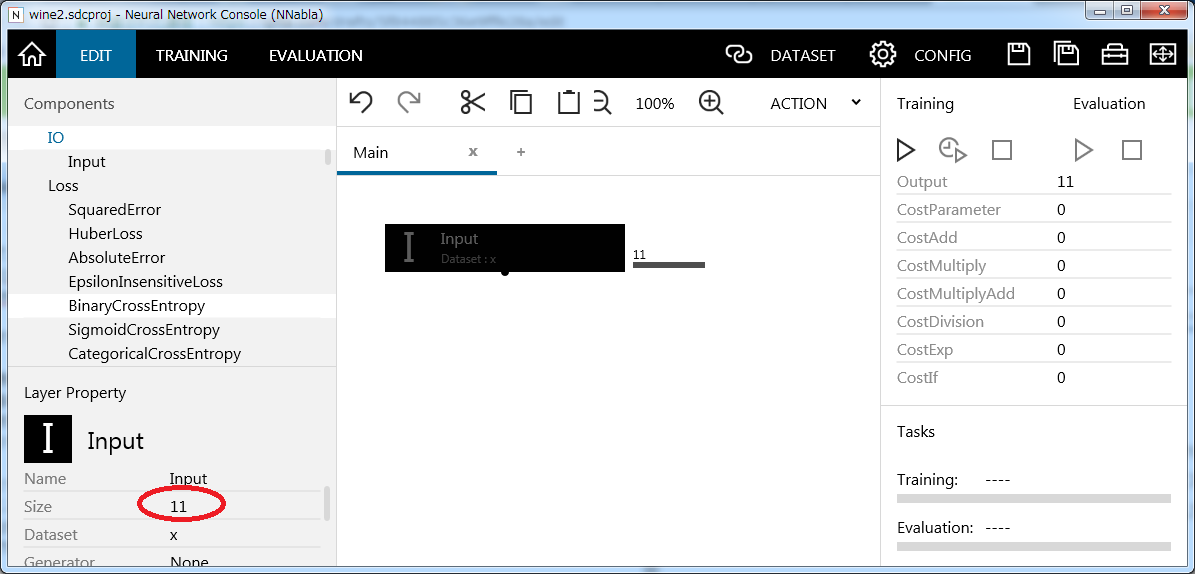Undo the last edit
The height and width of the screenshot is (574, 1195).
click(360, 102)
